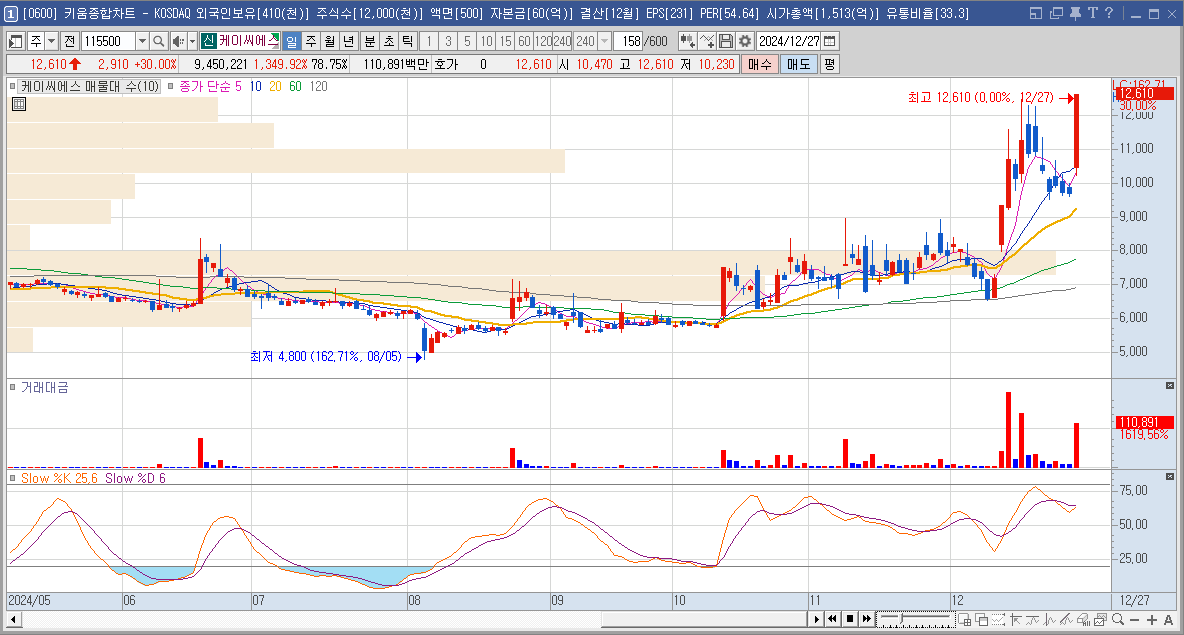The image size is (1184, 635).
Task: Click the pin window icon in title bar
Action: [1075, 13]
